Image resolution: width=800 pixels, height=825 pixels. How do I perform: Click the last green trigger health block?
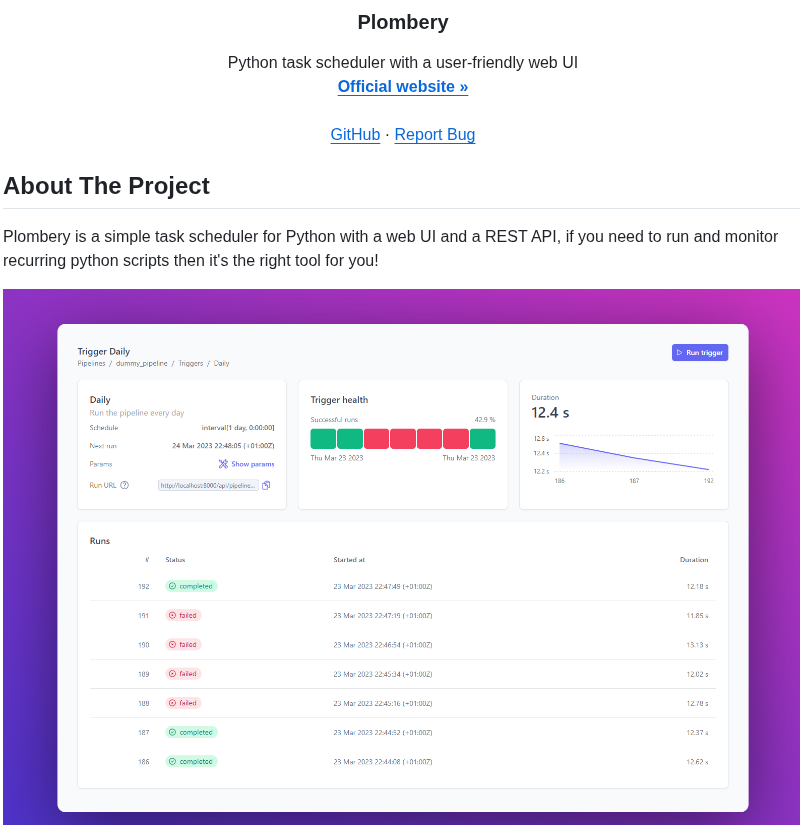click(483, 439)
